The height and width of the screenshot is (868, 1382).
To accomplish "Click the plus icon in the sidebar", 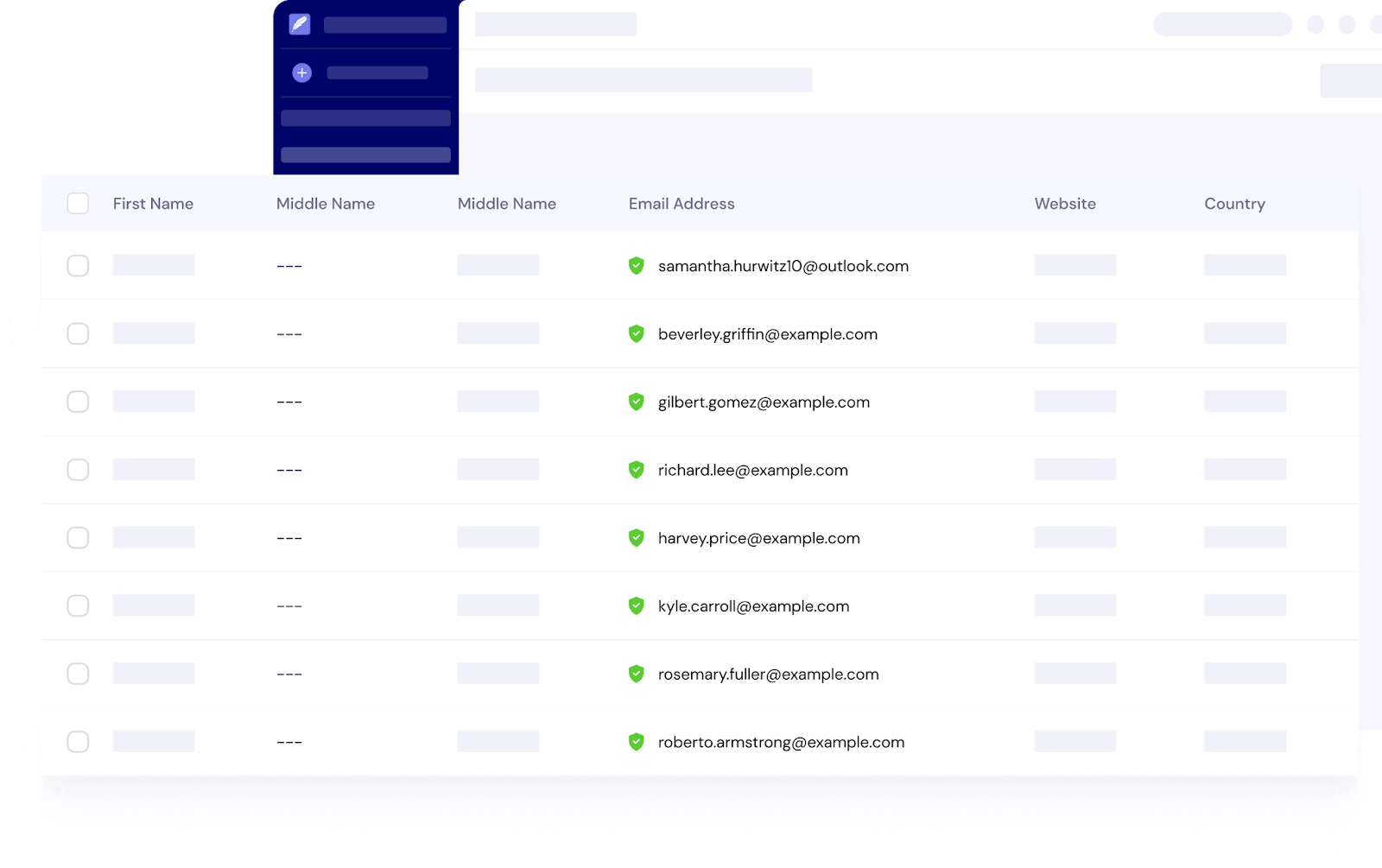I will 301,73.
